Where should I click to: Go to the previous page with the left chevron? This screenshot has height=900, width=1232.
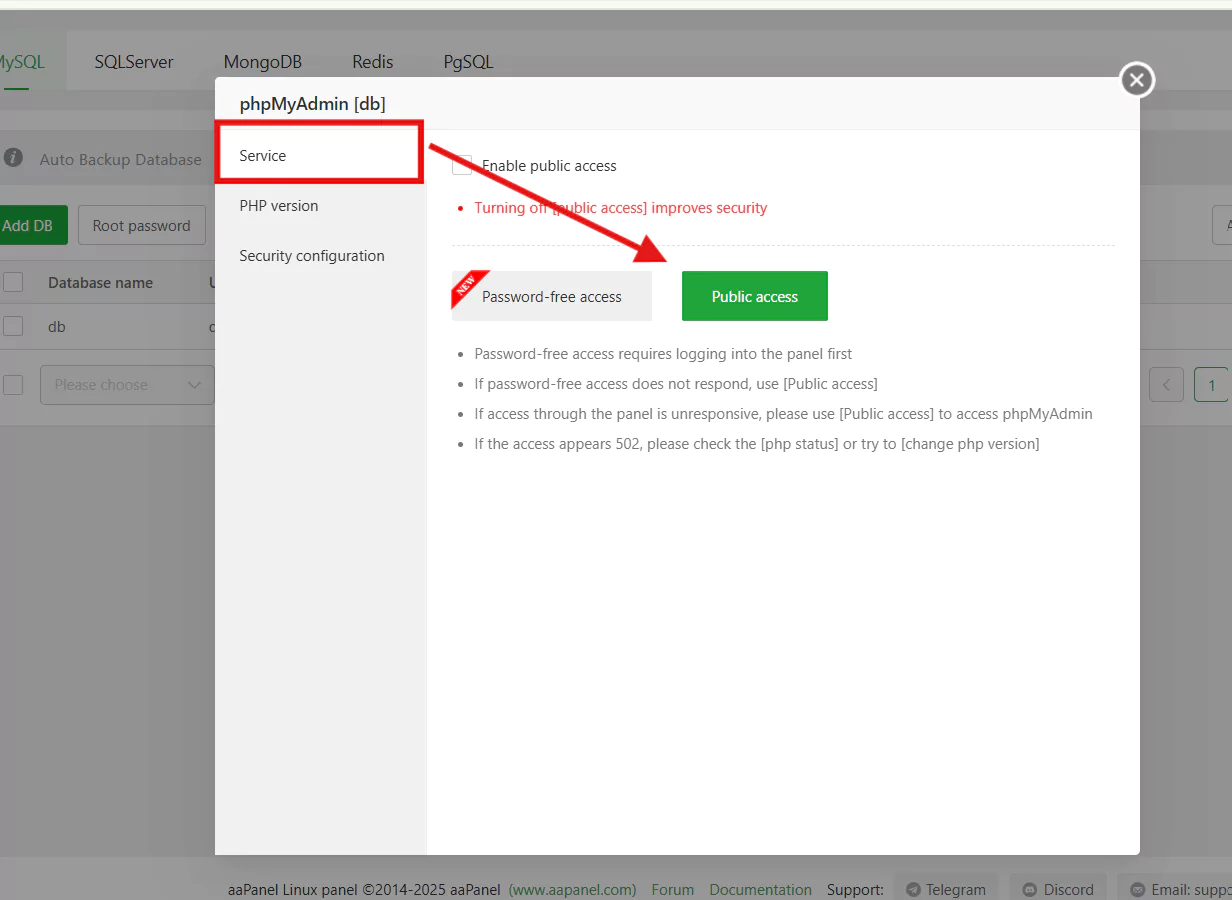click(x=1166, y=385)
